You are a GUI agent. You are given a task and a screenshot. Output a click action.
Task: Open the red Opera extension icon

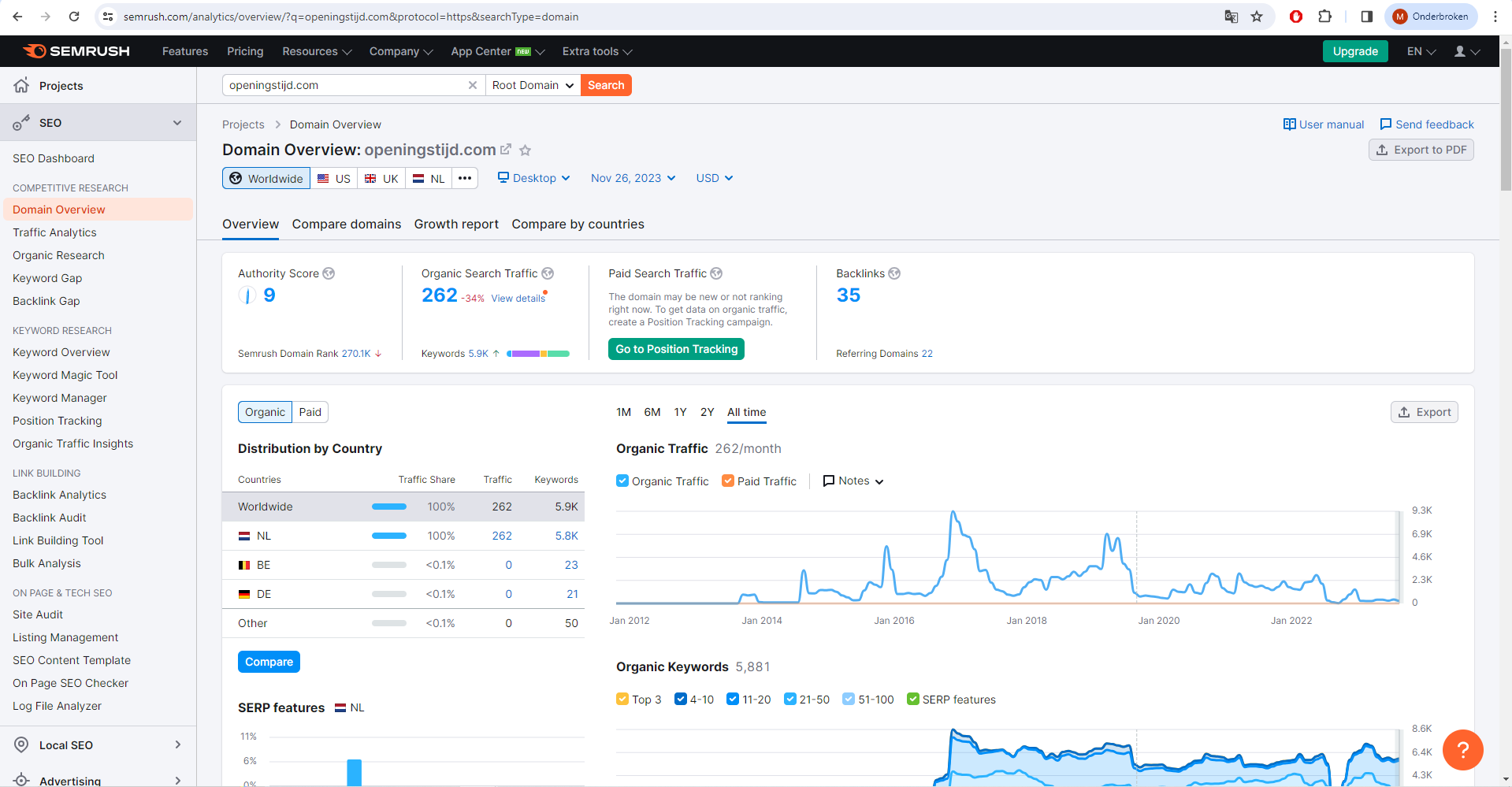click(x=1296, y=17)
